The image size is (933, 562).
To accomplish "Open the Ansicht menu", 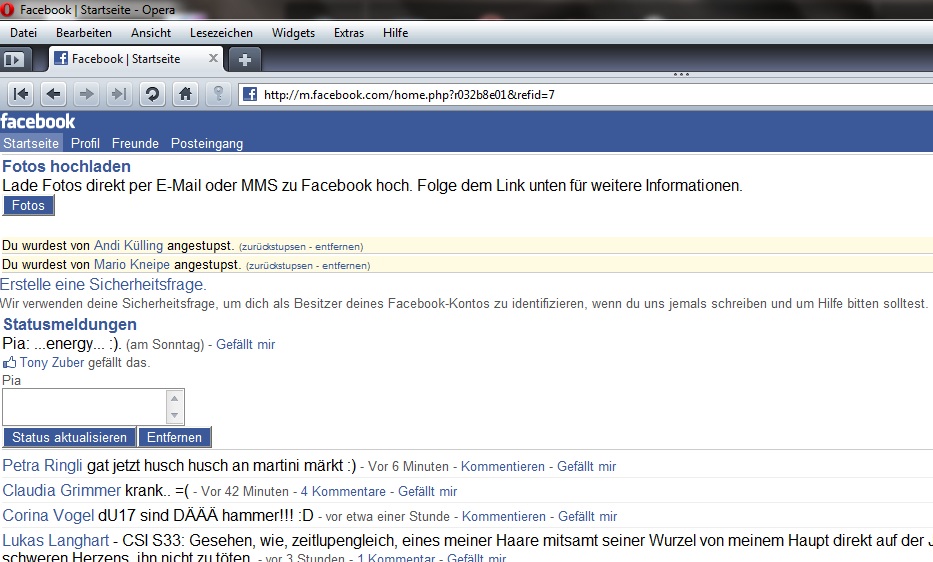I will coord(151,33).
